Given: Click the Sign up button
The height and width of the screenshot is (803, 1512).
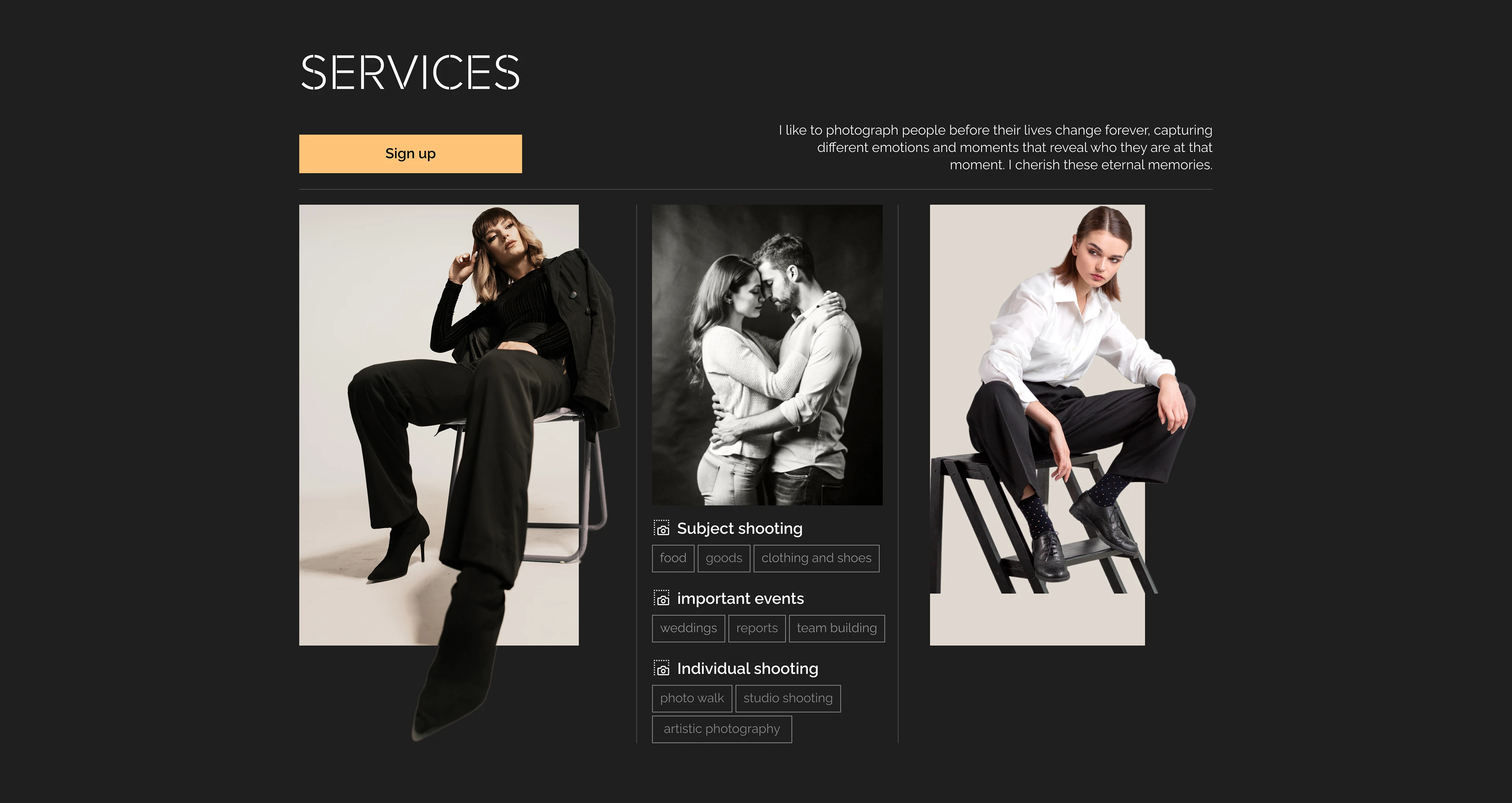Looking at the screenshot, I should click(410, 154).
